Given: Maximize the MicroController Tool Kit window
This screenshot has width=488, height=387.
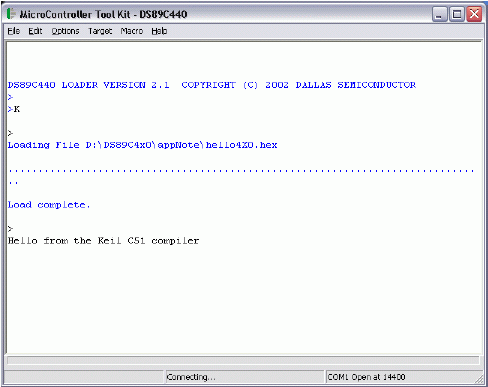Looking at the screenshot, I should pos(457,14).
